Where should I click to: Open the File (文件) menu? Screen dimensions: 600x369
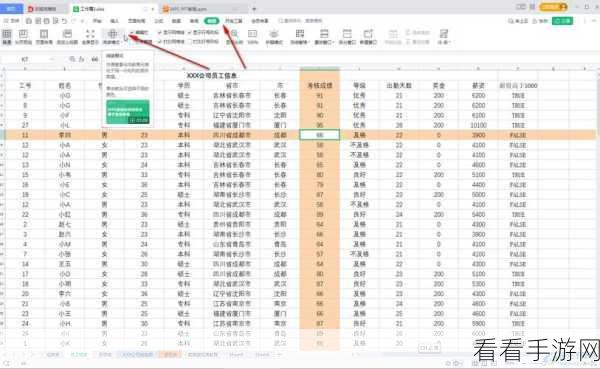click(12, 21)
